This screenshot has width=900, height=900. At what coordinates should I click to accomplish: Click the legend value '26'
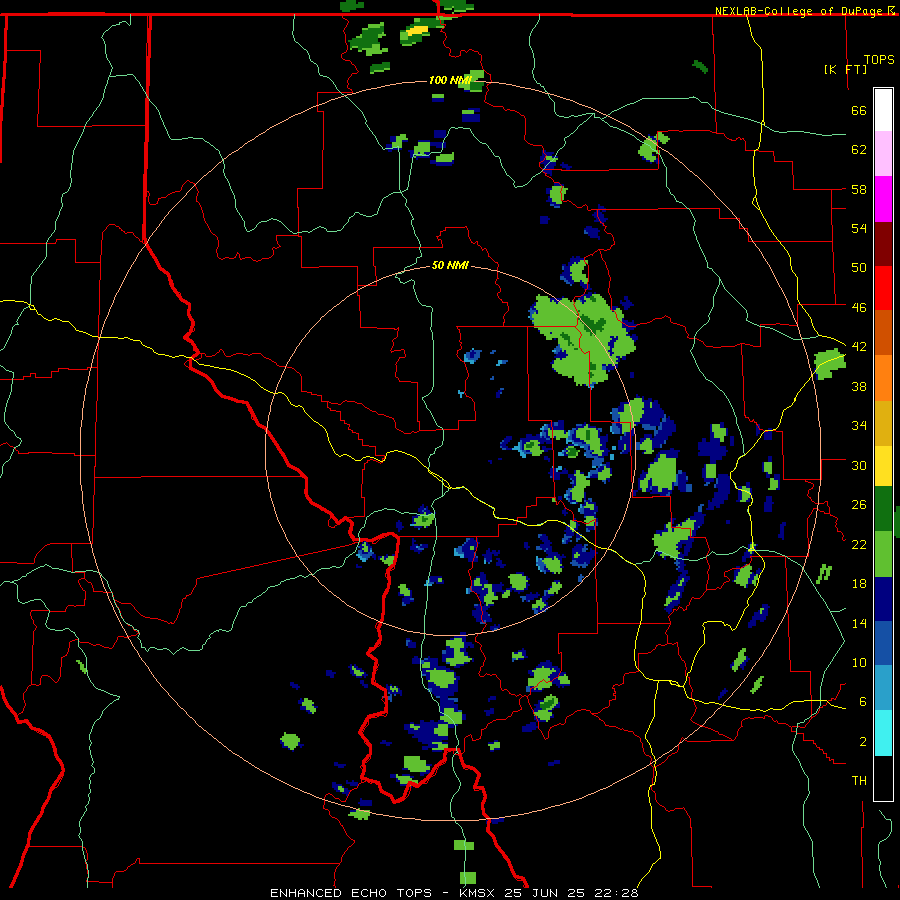859,505
